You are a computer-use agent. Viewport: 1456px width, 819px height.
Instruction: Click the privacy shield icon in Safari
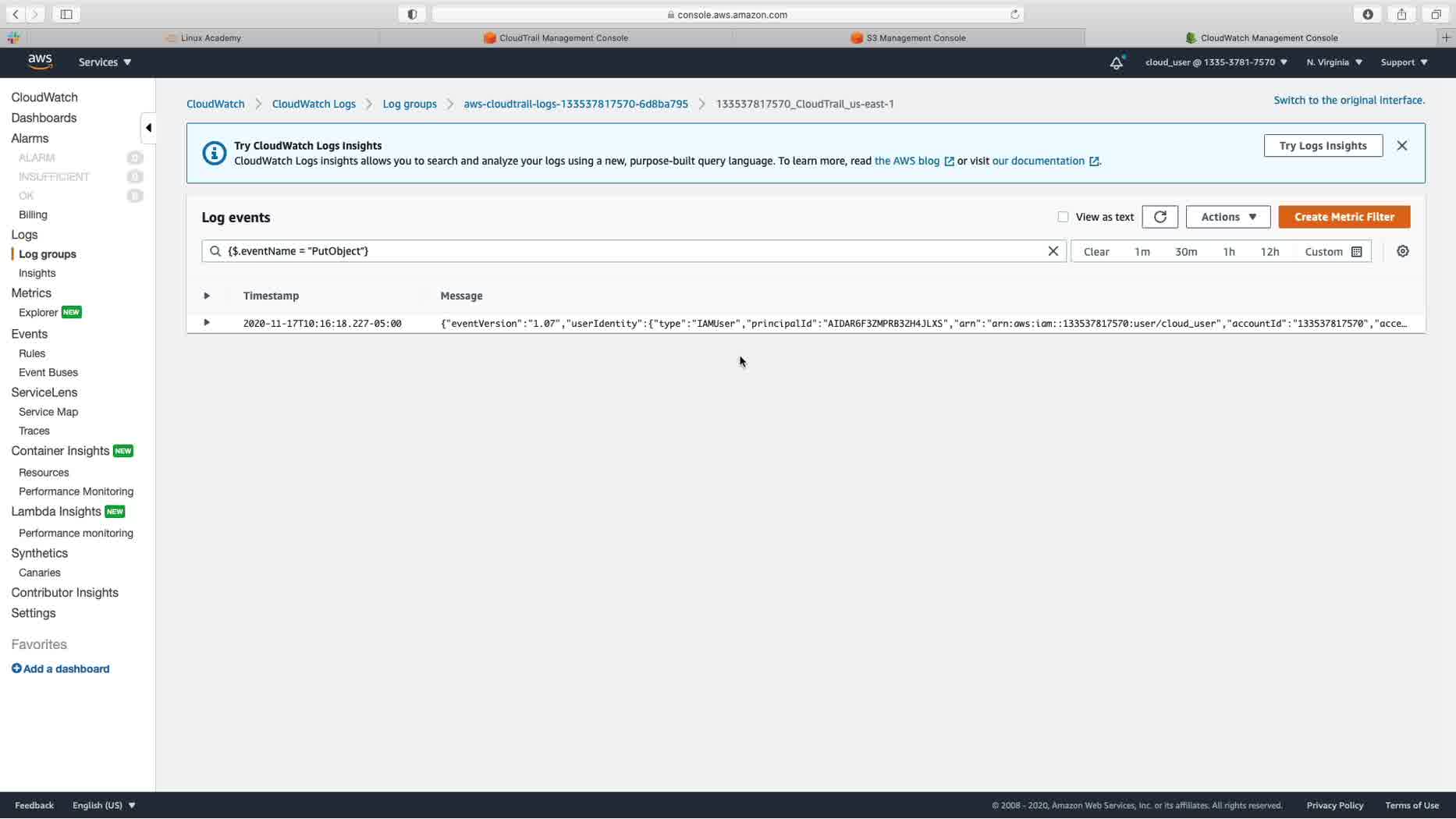(412, 14)
